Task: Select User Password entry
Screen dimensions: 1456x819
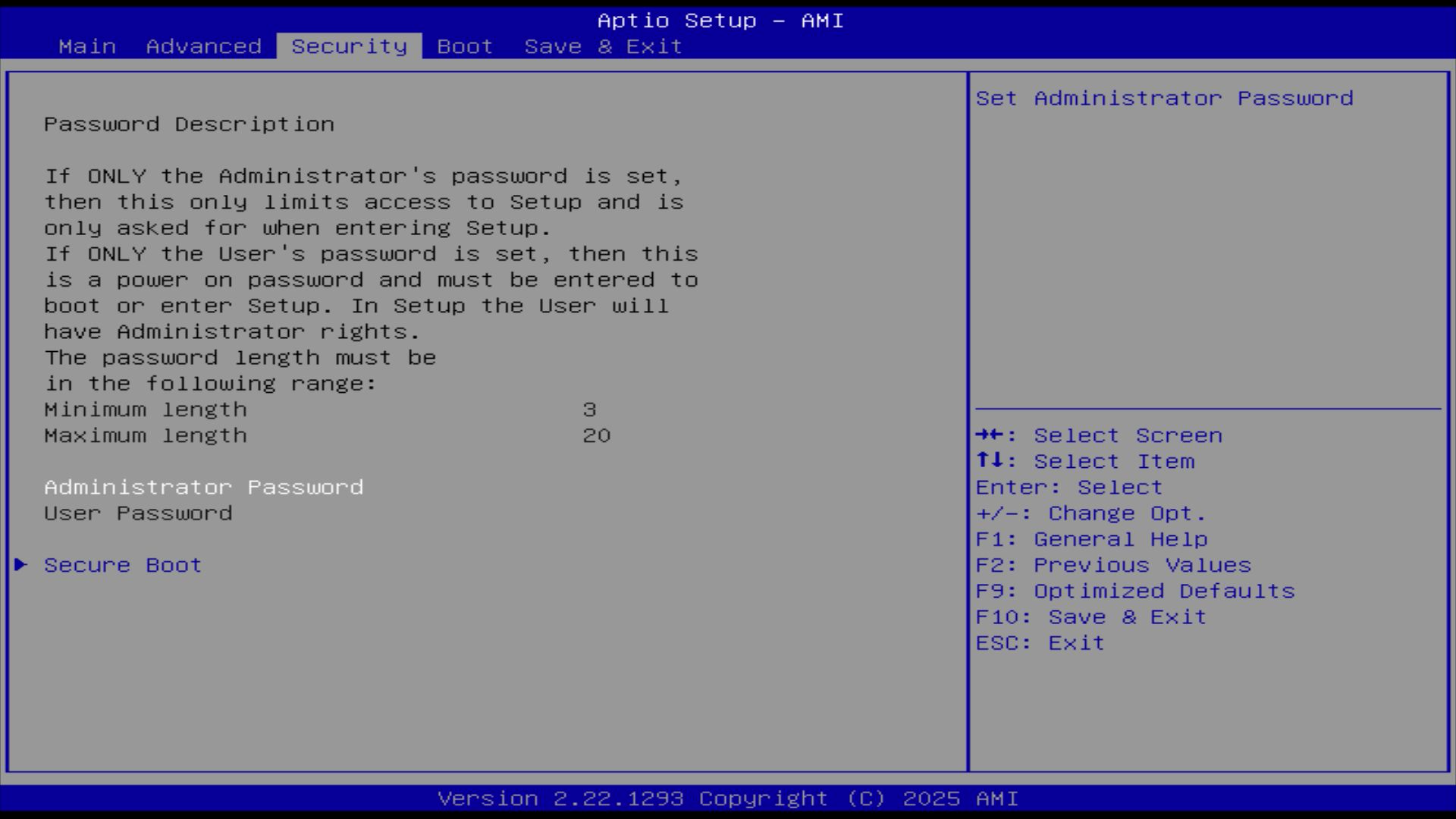Action: click(138, 513)
